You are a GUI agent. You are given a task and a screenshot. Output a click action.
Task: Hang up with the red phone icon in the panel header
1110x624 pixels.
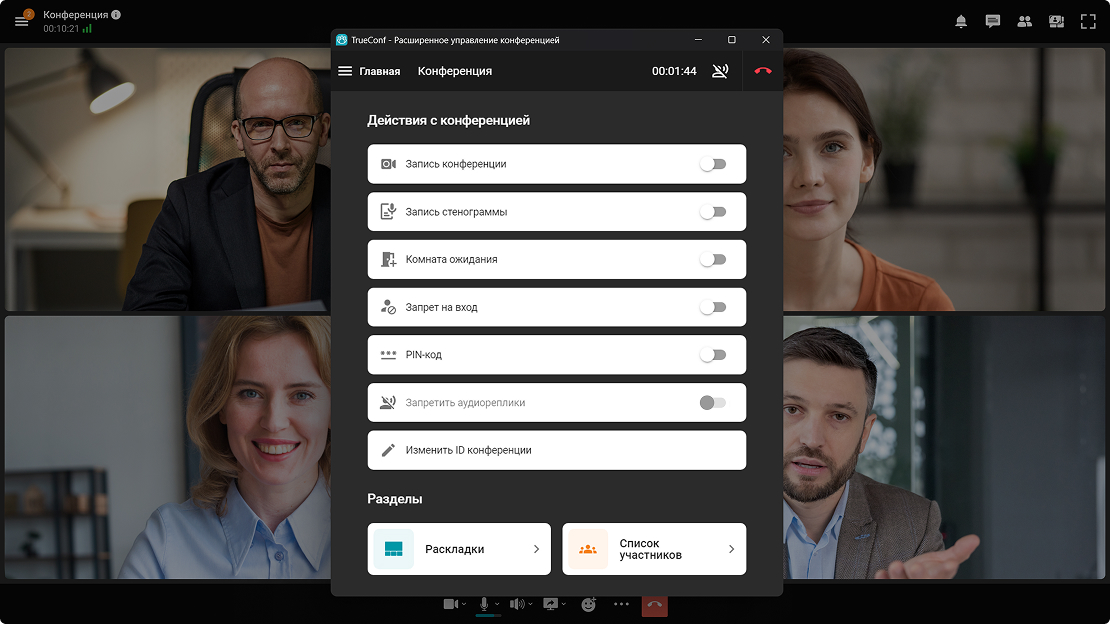click(x=763, y=71)
